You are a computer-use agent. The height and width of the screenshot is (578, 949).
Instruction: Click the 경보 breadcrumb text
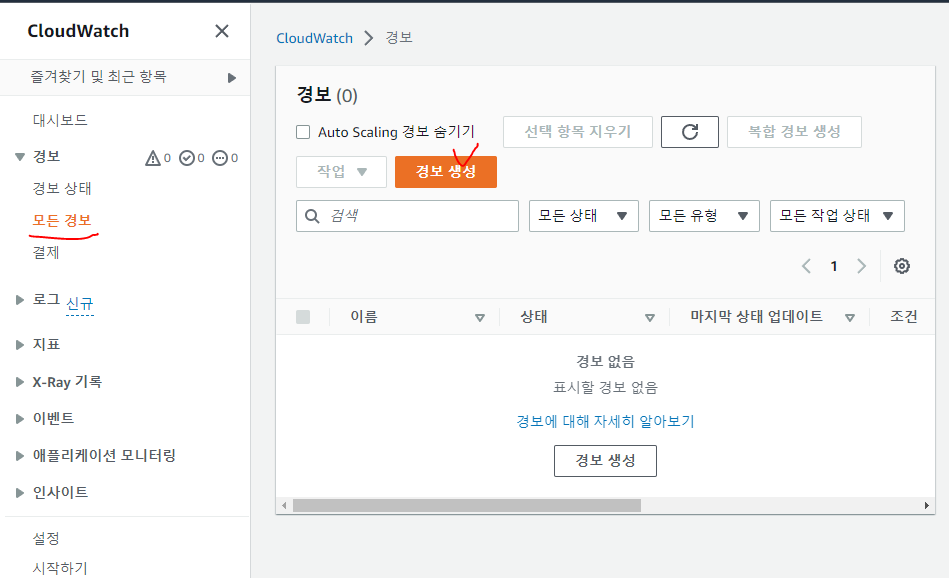pyautogui.click(x=399, y=38)
